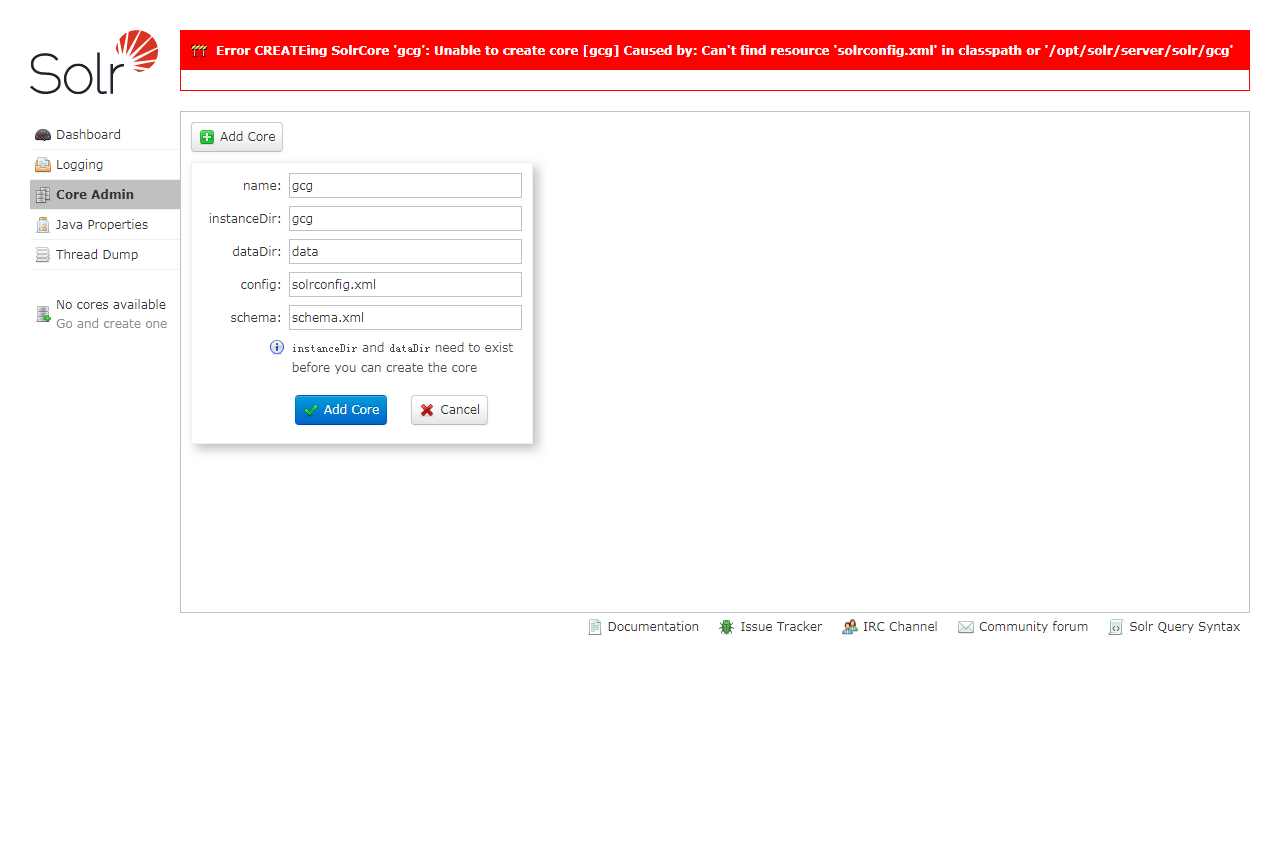Click the green plus icon on Add Core
This screenshot has width=1280, height=864.
pos(207,137)
